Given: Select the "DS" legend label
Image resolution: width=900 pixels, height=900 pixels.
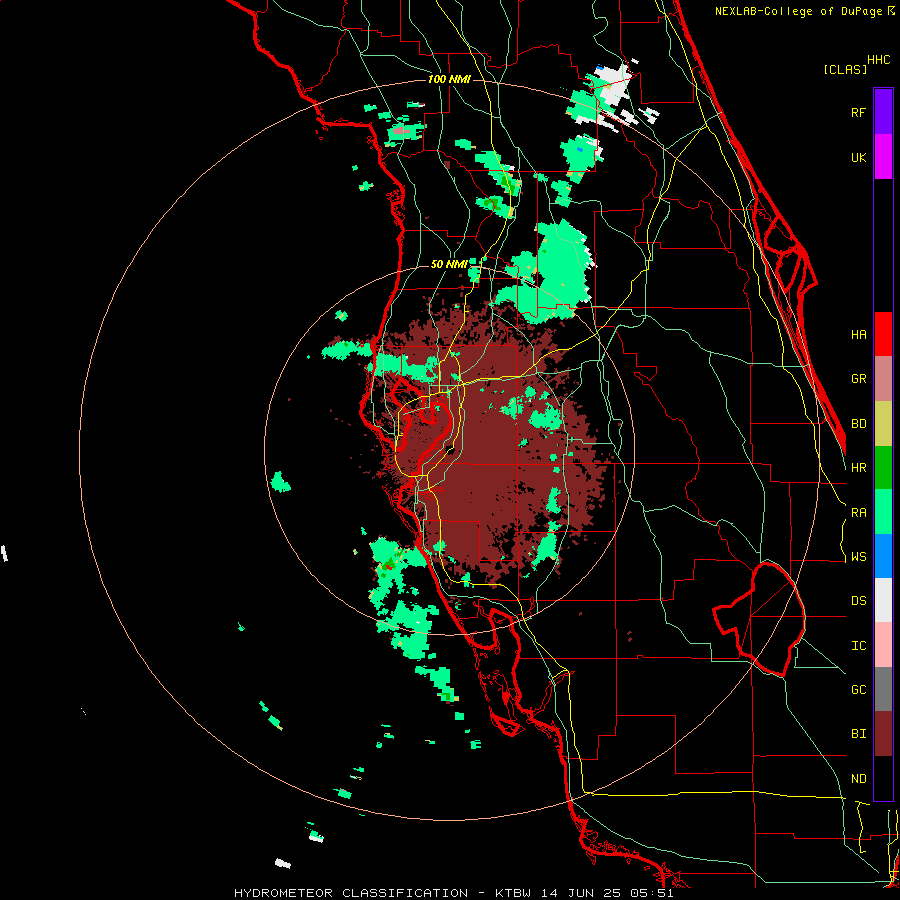Looking at the screenshot, I should coord(858,601).
